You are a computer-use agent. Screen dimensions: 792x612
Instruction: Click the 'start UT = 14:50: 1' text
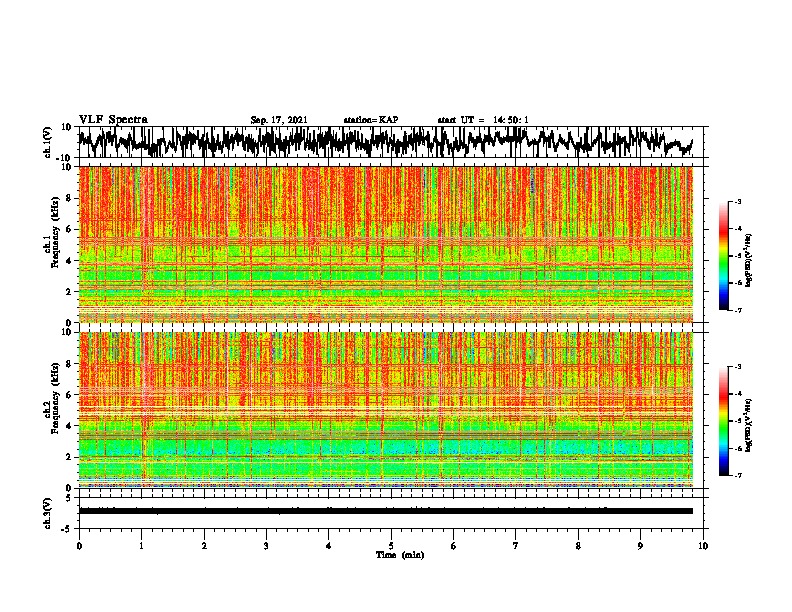tap(483, 120)
